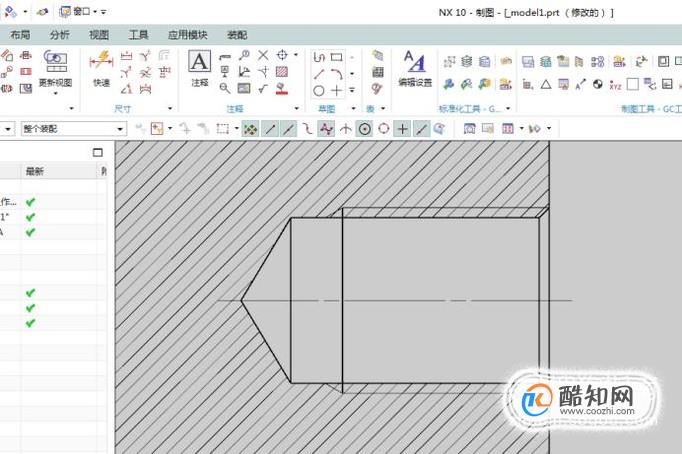Open the center mark dropdown arrow
This screenshot has height=454, width=682.
coord(296,55)
